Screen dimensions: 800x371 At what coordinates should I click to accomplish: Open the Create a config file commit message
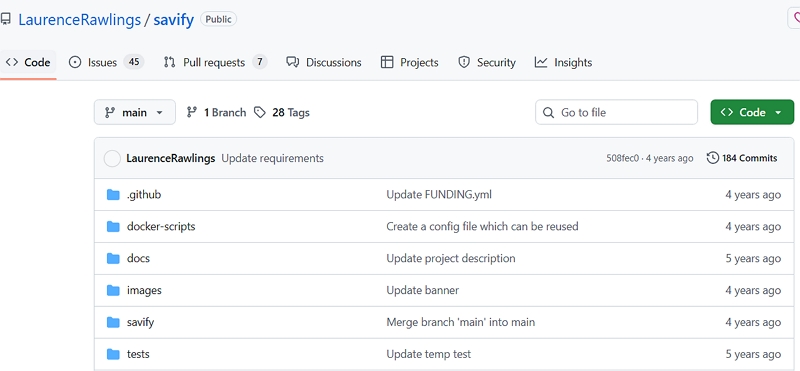point(482,226)
